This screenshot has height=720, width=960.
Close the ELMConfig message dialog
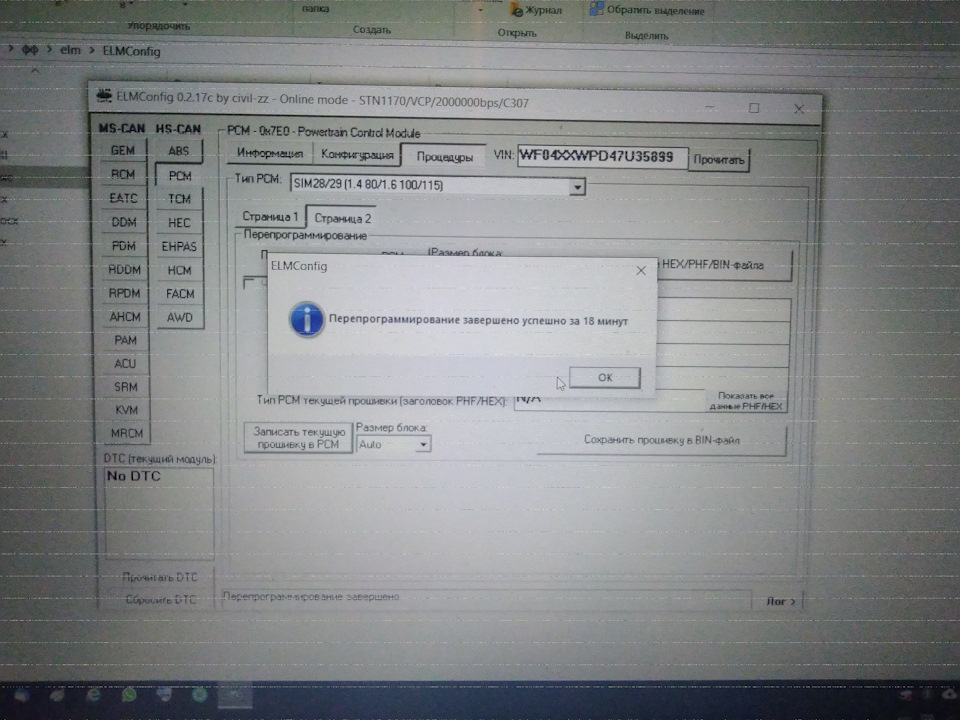[640, 270]
